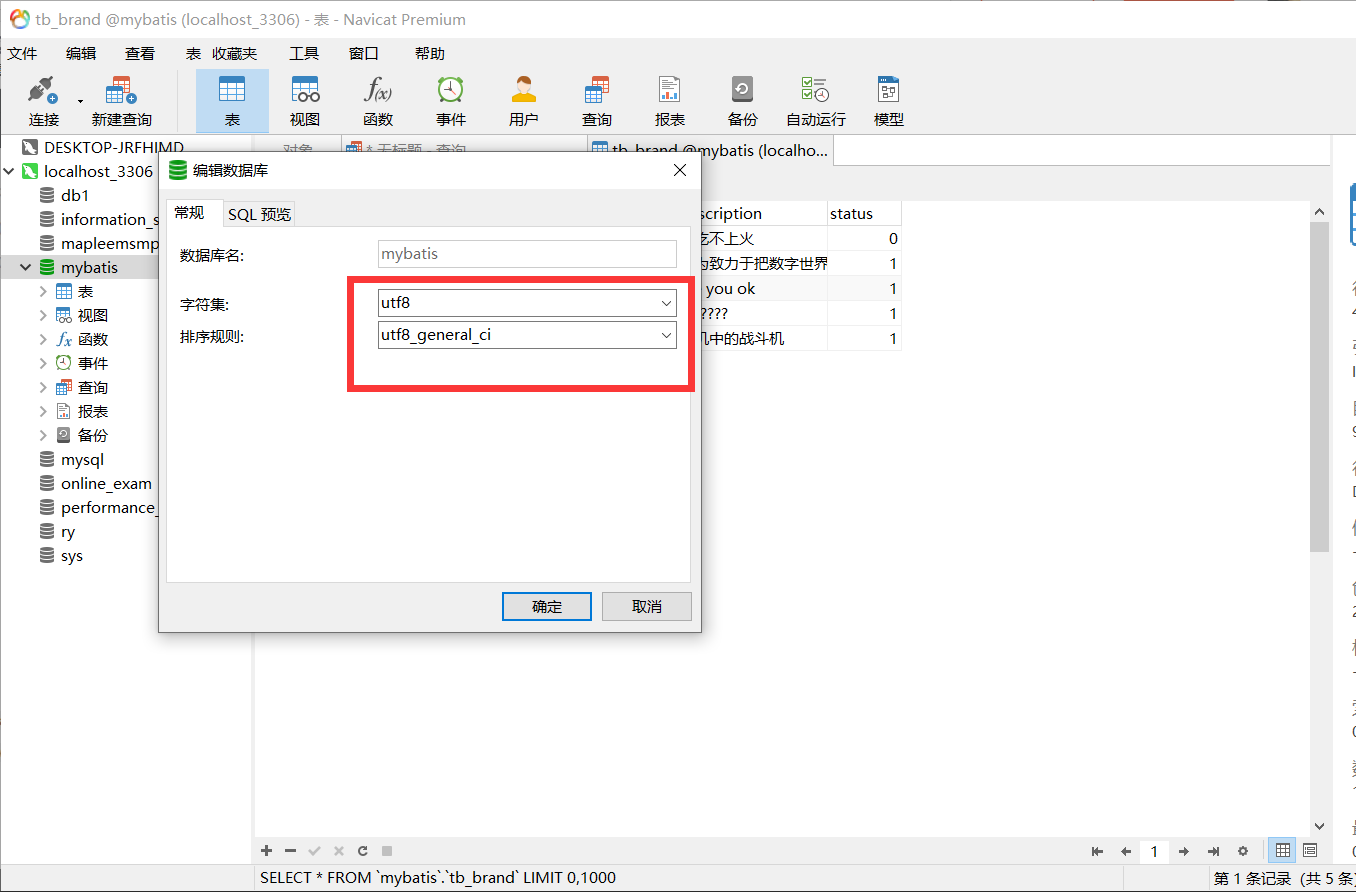Go to next record page
The image size is (1356, 892).
pyautogui.click(x=1184, y=852)
